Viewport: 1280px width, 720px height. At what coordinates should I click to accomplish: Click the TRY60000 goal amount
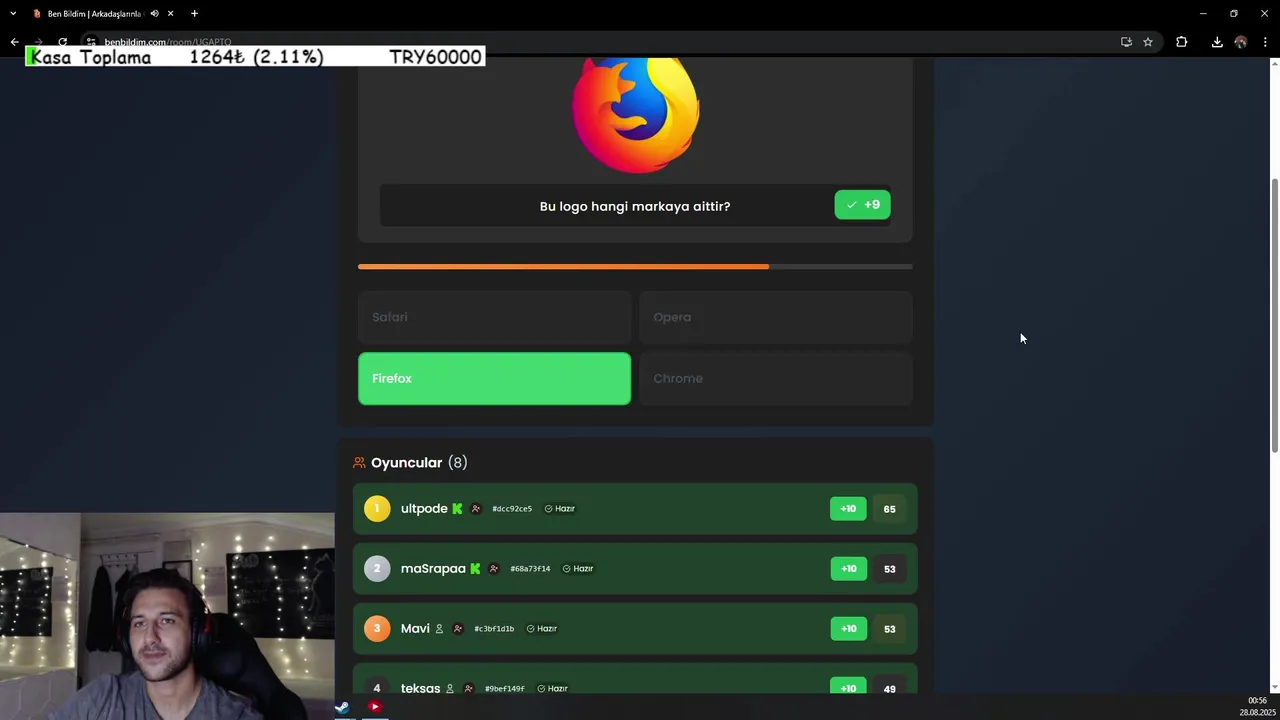pyautogui.click(x=435, y=57)
